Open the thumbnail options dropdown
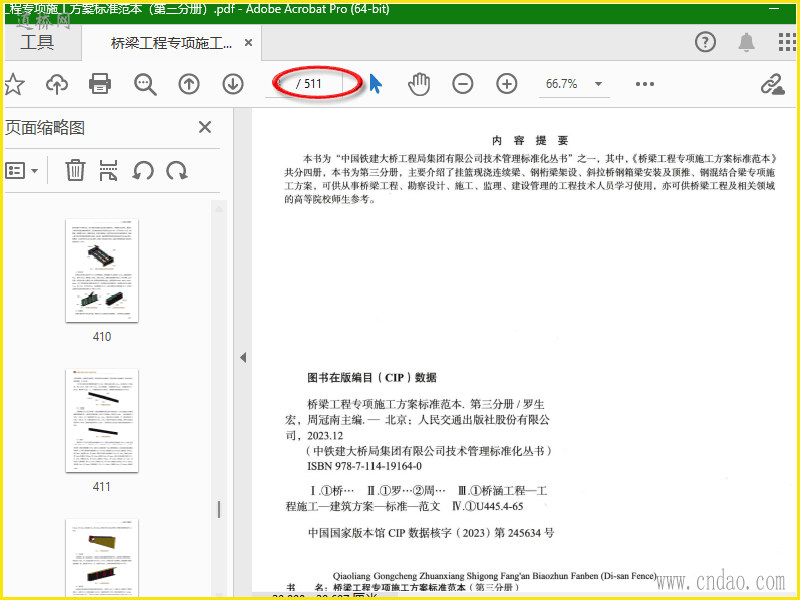Screen dimensions: 800x600 21,170
